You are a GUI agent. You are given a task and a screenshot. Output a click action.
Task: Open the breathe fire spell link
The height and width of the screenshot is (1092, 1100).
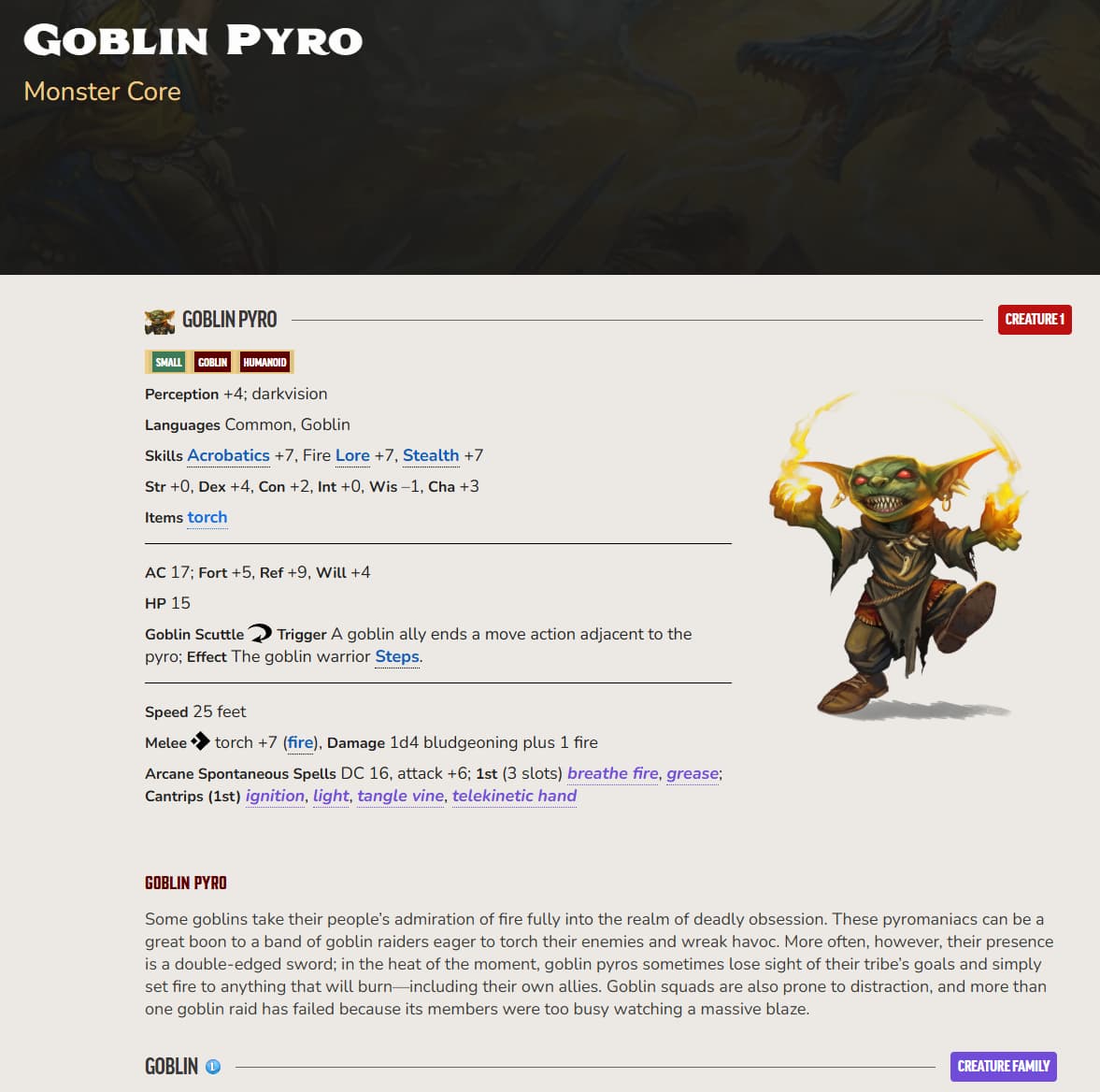click(612, 773)
